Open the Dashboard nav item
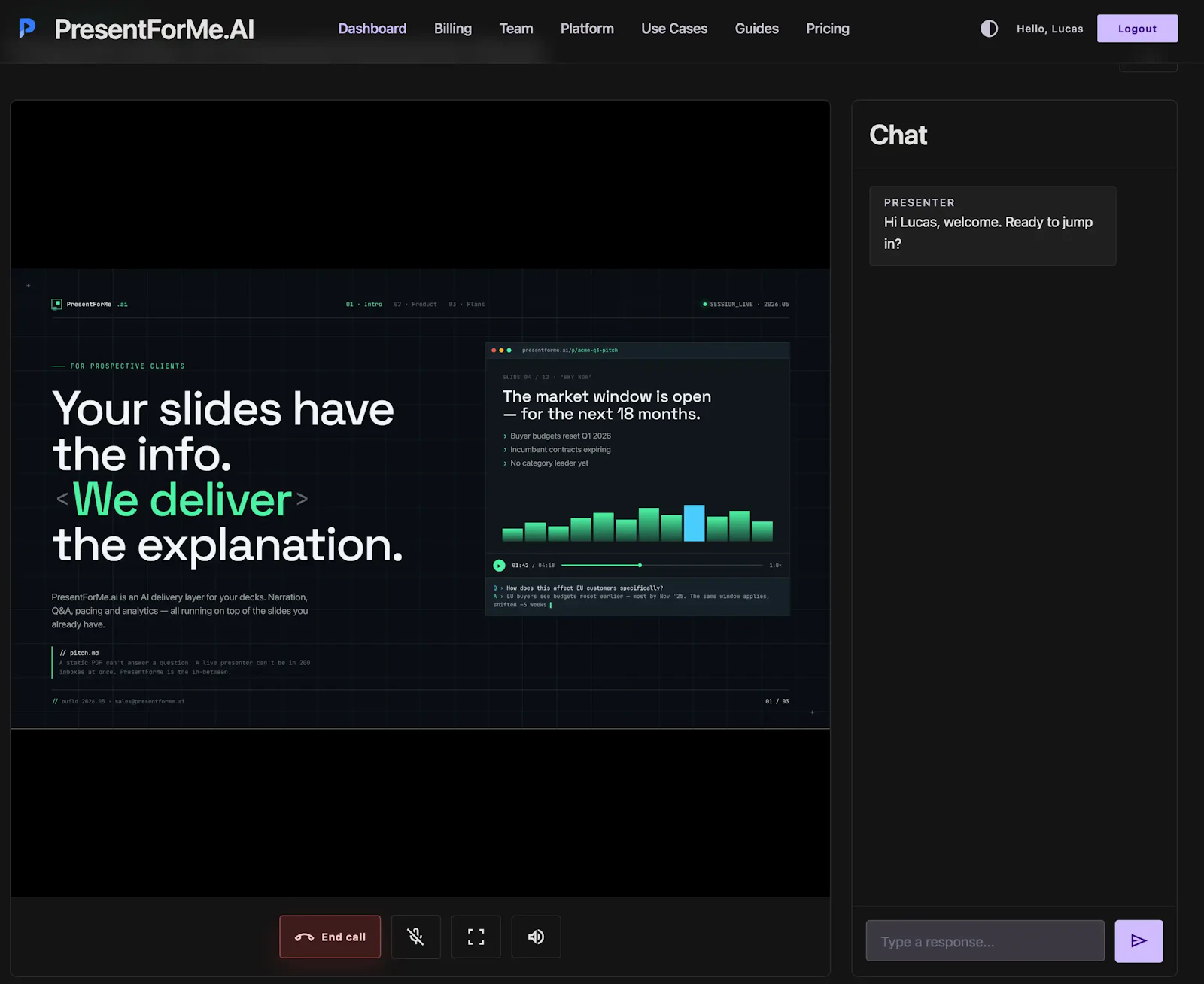The height and width of the screenshot is (984, 1204). point(372,29)
